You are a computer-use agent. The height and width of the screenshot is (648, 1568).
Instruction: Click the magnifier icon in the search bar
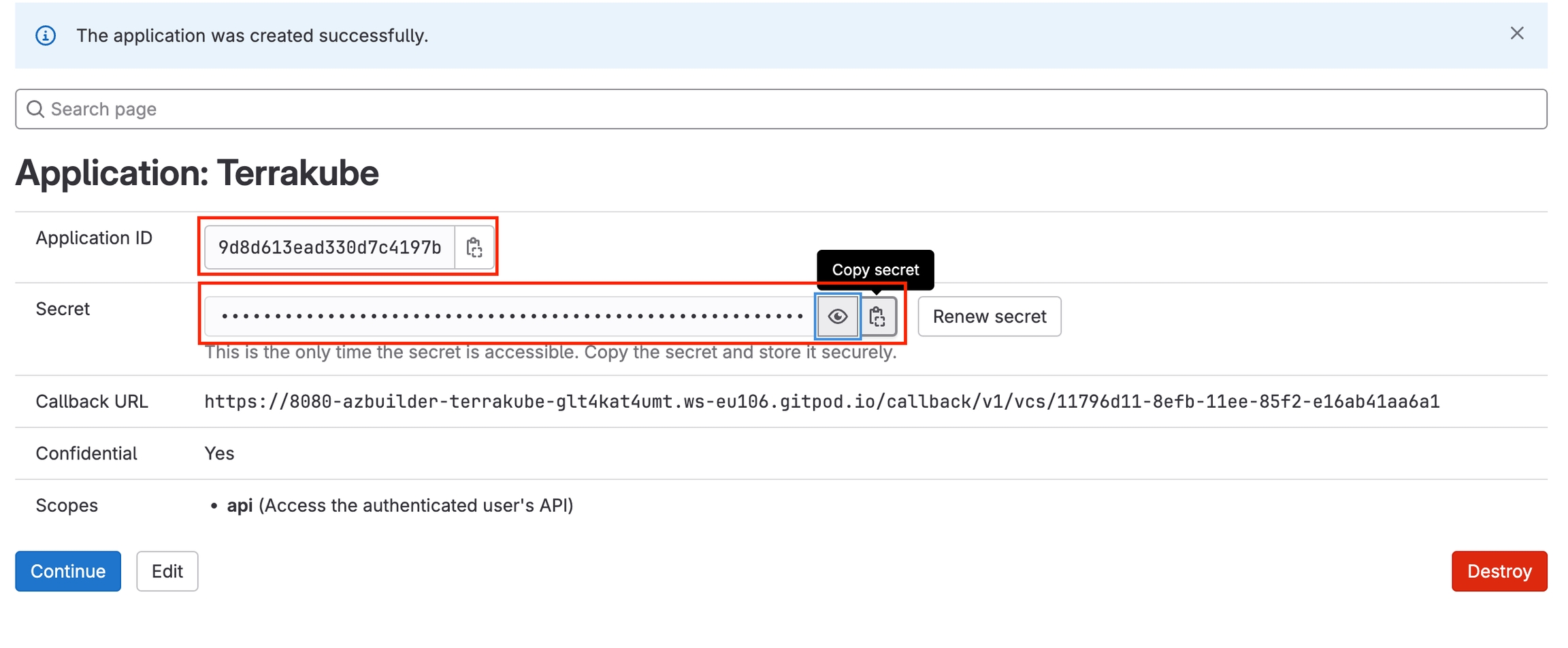(x=35, y=109)
